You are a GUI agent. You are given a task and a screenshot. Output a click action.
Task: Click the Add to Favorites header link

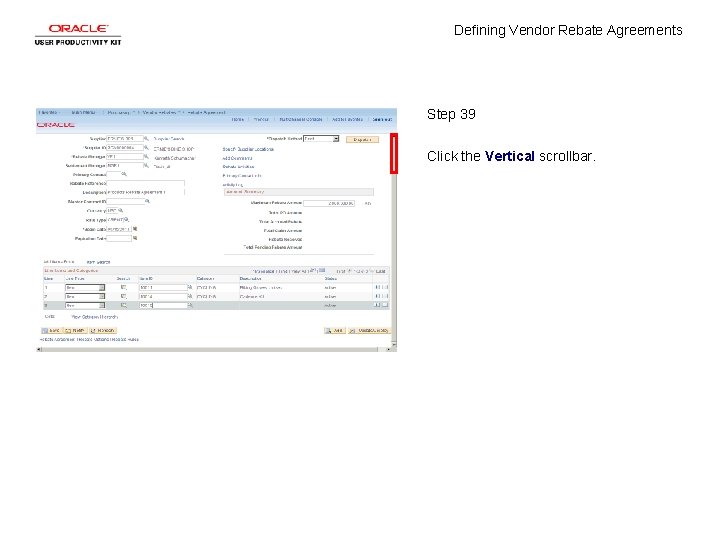347,119
